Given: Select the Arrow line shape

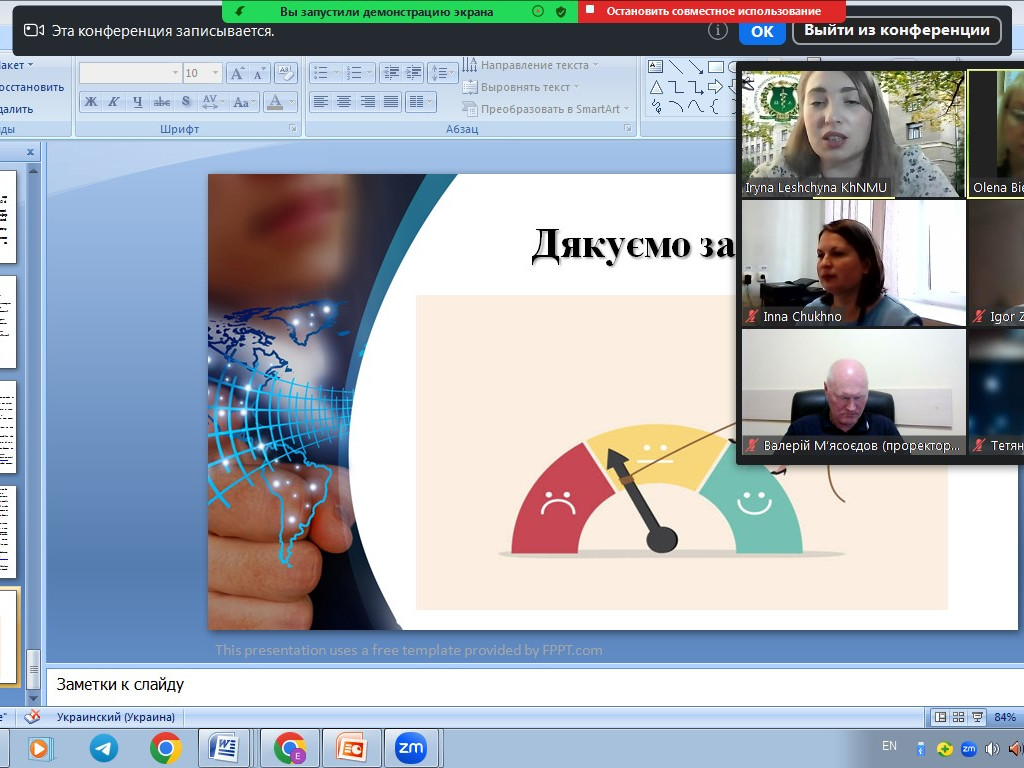Looking at the screenshot, I should click(696, 67).
